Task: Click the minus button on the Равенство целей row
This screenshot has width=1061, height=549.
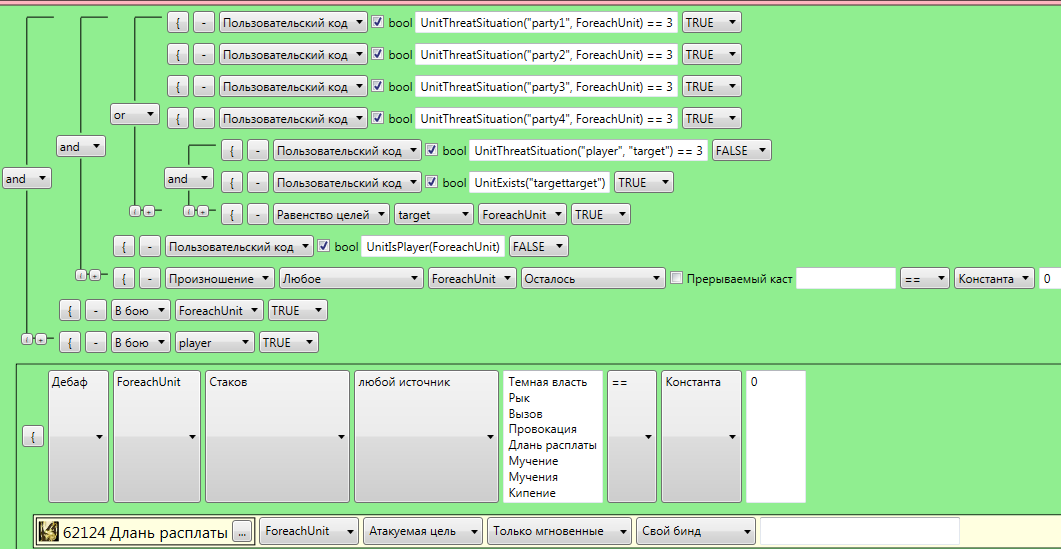Action: pyautogui.click(x=258, y=215)
